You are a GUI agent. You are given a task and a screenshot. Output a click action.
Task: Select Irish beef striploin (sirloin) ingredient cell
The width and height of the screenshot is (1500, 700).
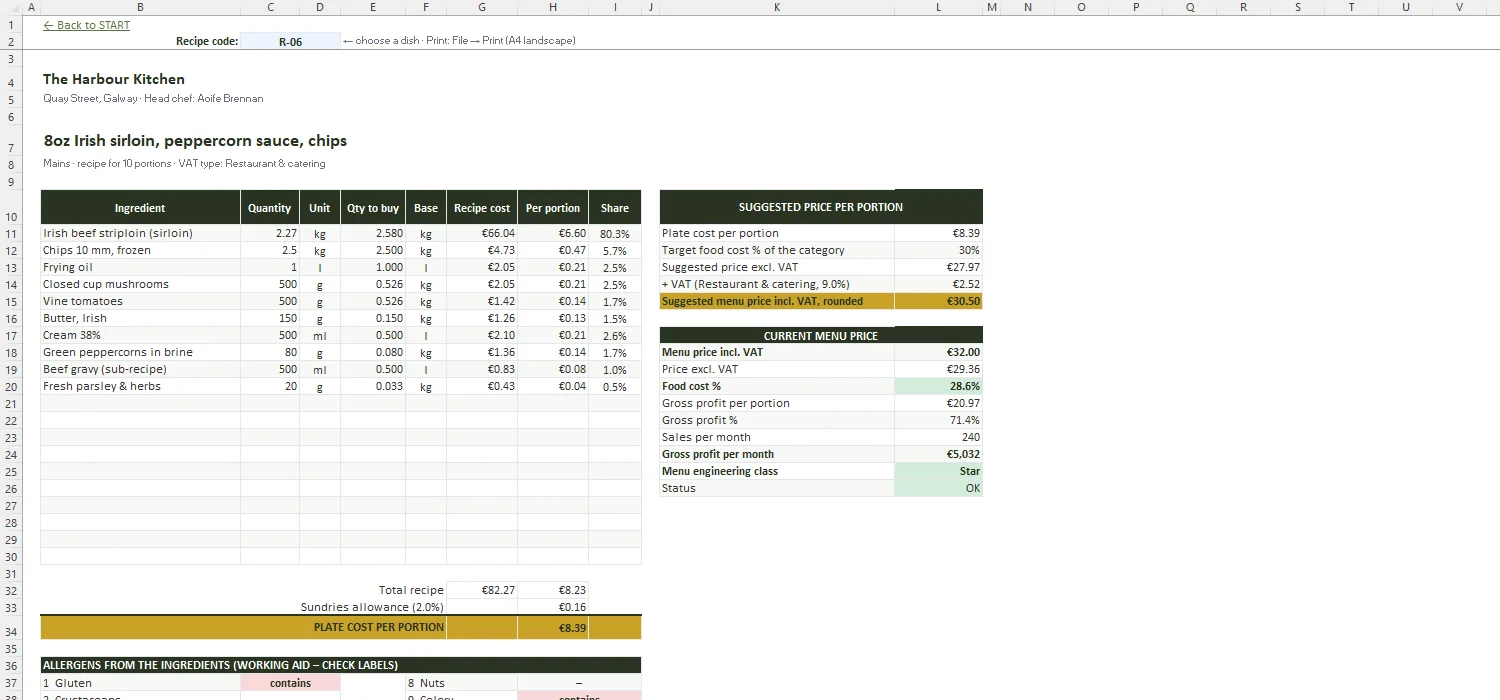(x=140, y=233)
